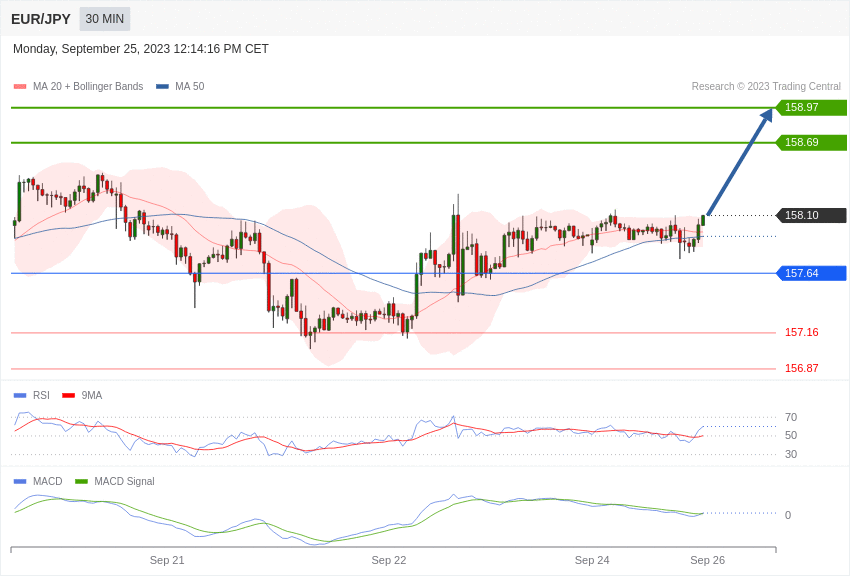Click the MA 20 + Bollinger Bands legend label

coord(88,86)
